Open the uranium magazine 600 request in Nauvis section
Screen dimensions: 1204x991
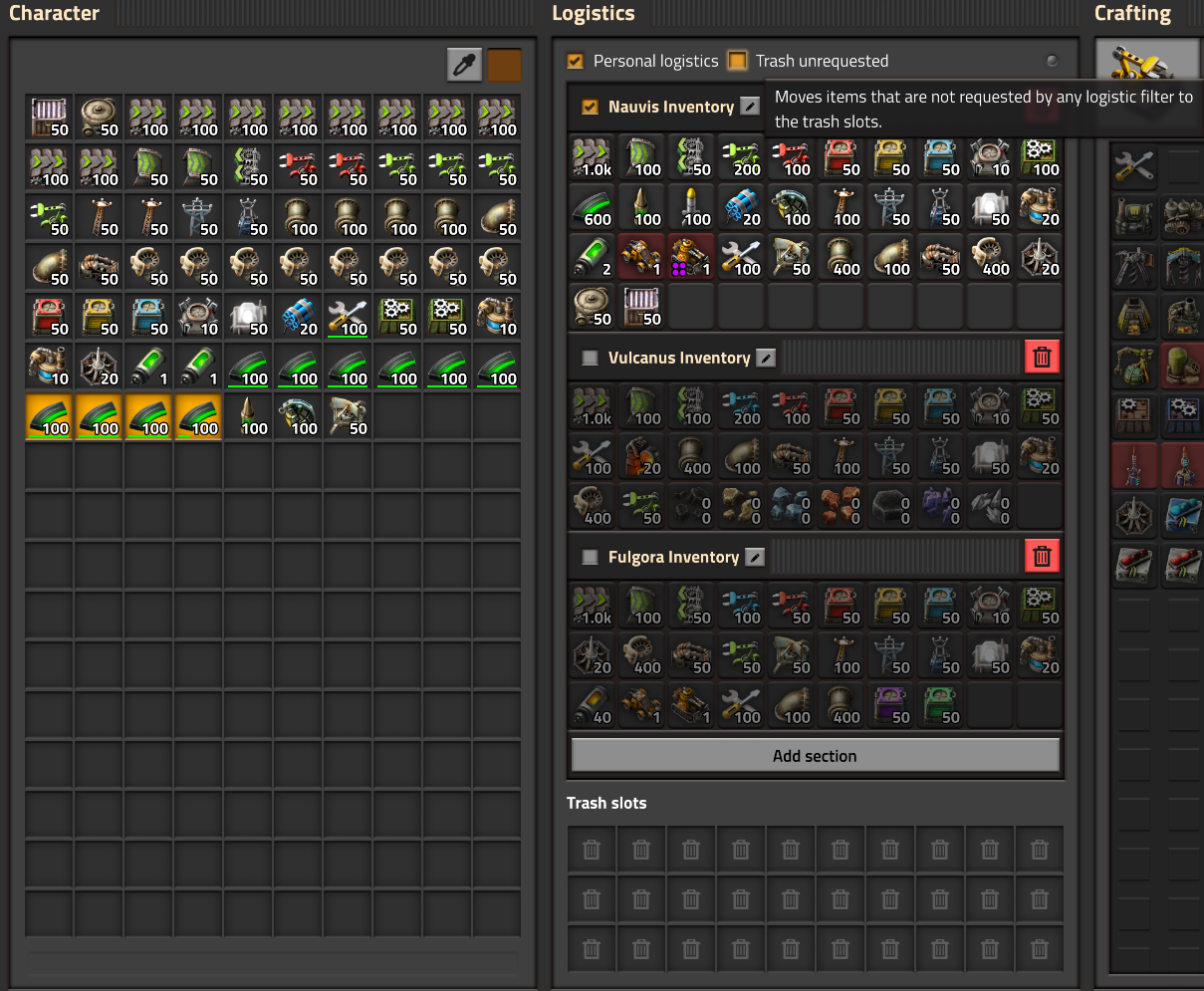[x=593, y=208]
